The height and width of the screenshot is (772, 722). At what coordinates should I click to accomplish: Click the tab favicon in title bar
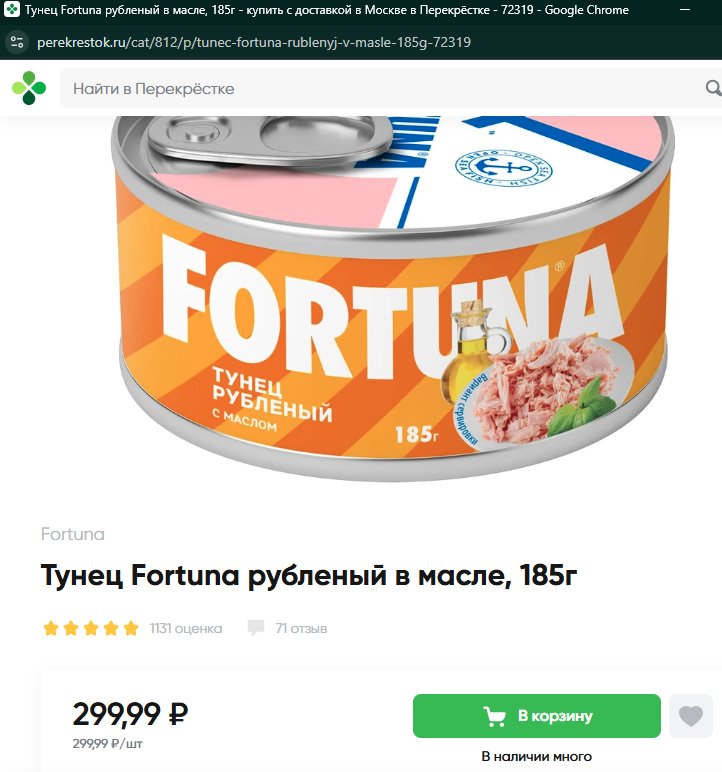[11, 9]
